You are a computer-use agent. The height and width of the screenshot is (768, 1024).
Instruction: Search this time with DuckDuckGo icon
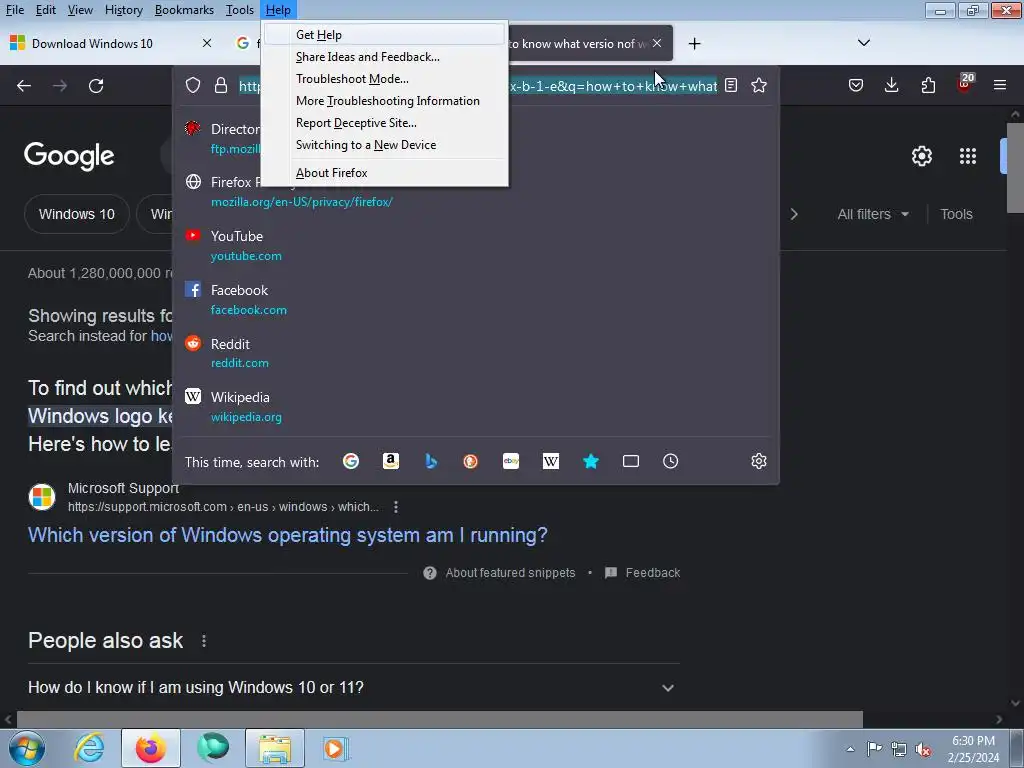[470, 461]
